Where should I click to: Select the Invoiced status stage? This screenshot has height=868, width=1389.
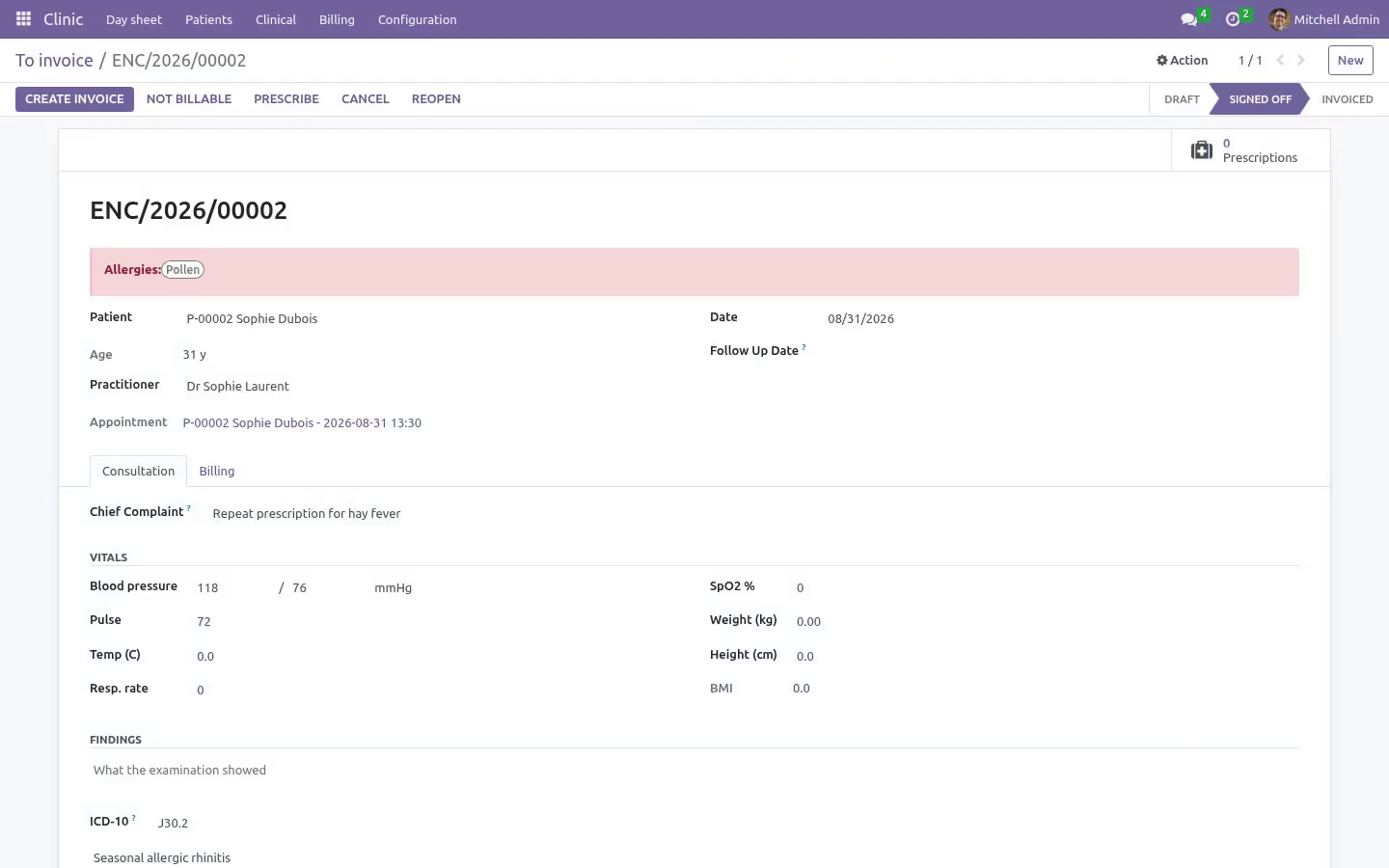pyautogui.click(x=1347, y=99)
